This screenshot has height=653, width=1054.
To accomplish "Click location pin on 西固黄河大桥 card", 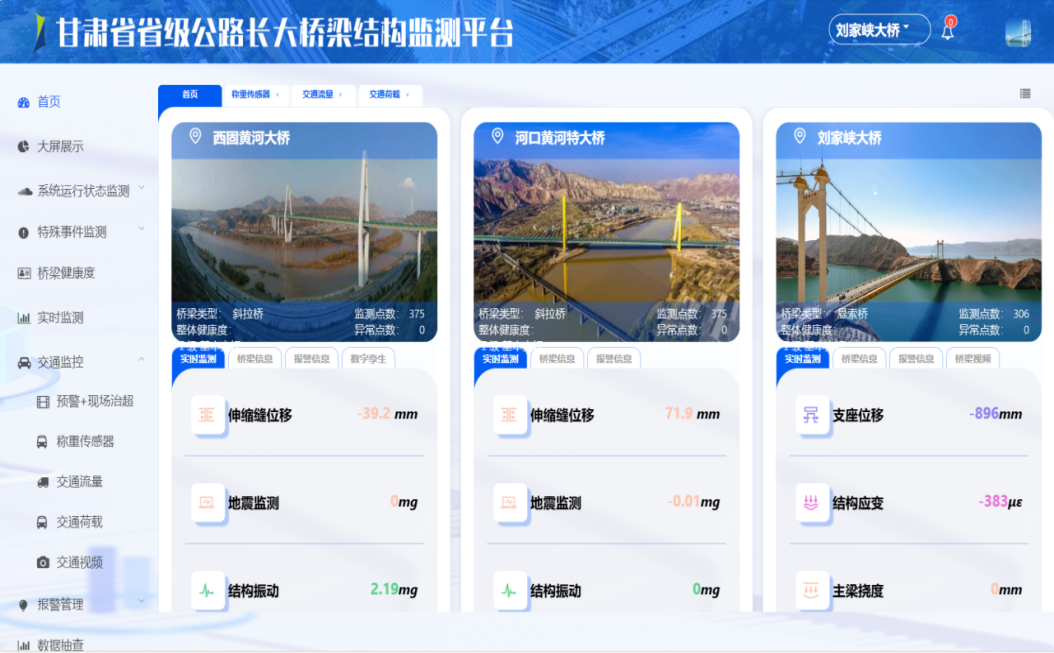I will click(195, 137).
